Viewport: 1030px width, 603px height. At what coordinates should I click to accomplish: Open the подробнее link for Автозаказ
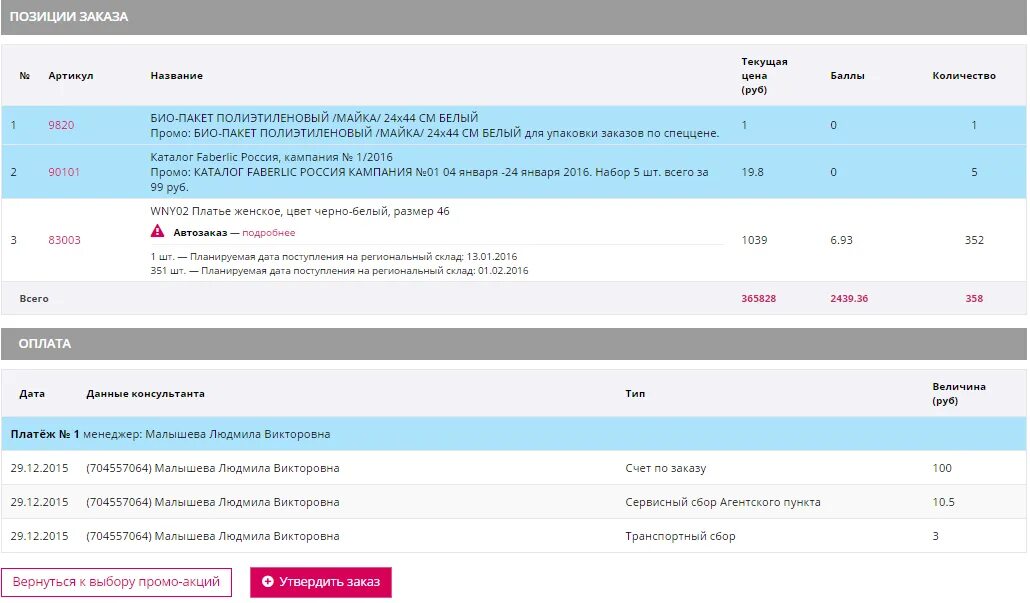point(269,233)
